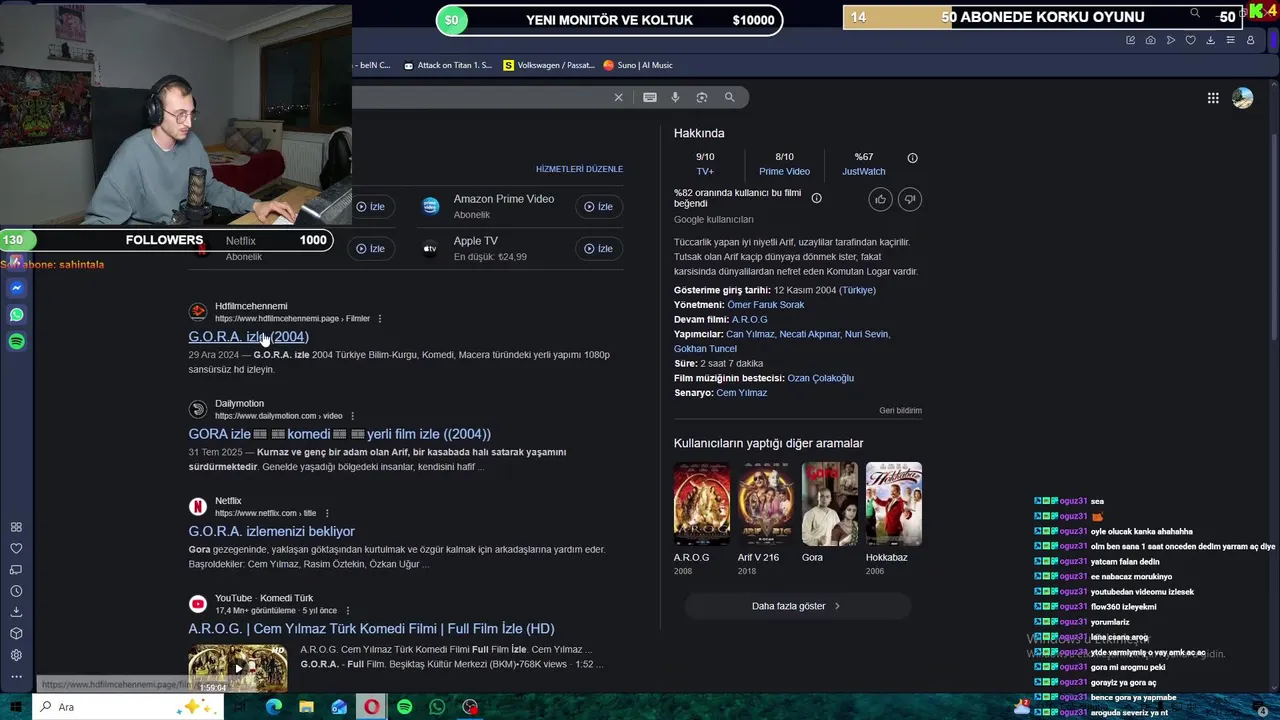
Task: Click the snapshot camera icon in toolbar
Action: click(x=1150, y=40)
